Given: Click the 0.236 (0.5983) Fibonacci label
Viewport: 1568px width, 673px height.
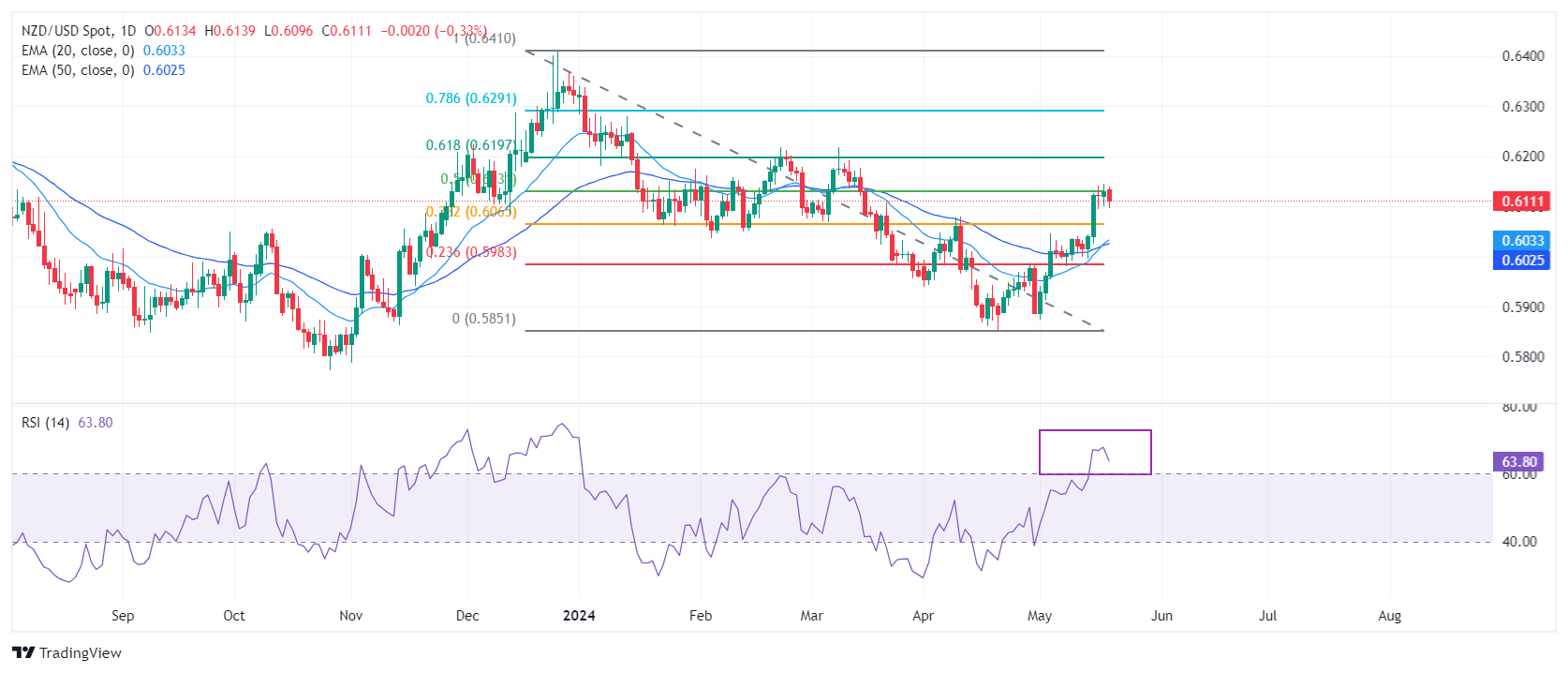Looking at the screenshot, I should click(471, 252).
